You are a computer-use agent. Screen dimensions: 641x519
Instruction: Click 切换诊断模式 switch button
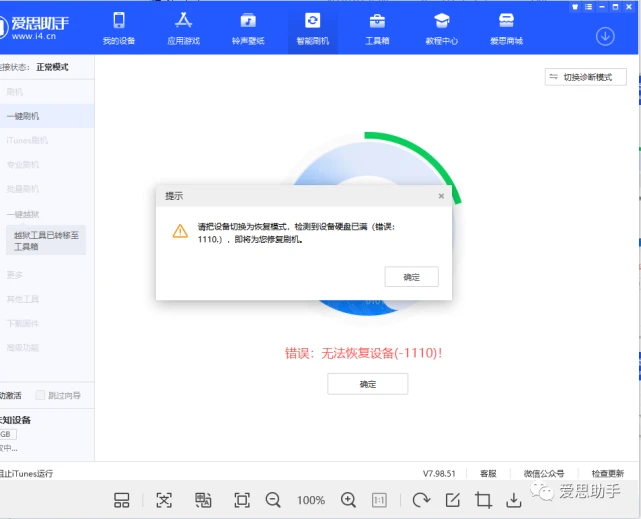click(x=585, y=77)
